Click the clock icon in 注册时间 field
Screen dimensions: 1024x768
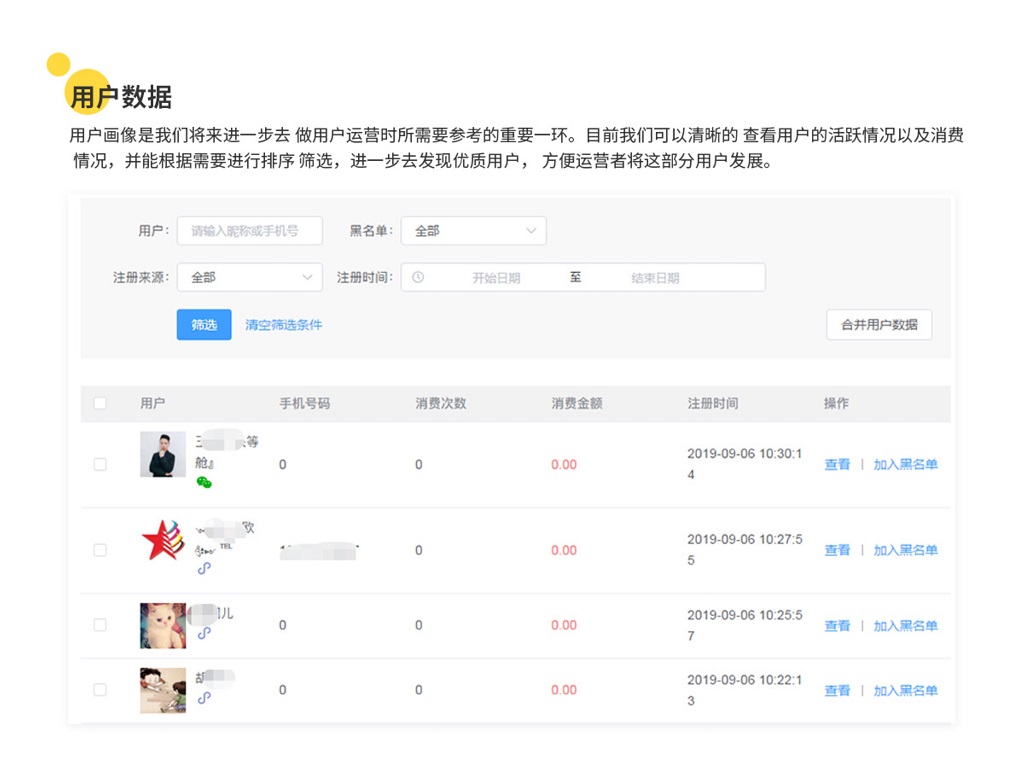pos(418,278)
